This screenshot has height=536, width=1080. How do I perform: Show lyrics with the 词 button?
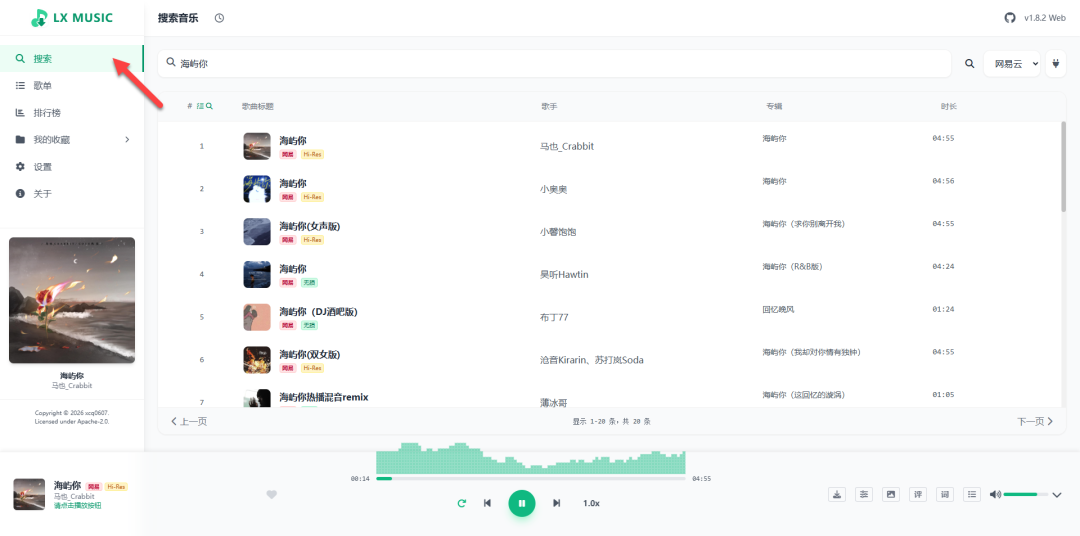[945, 494]
